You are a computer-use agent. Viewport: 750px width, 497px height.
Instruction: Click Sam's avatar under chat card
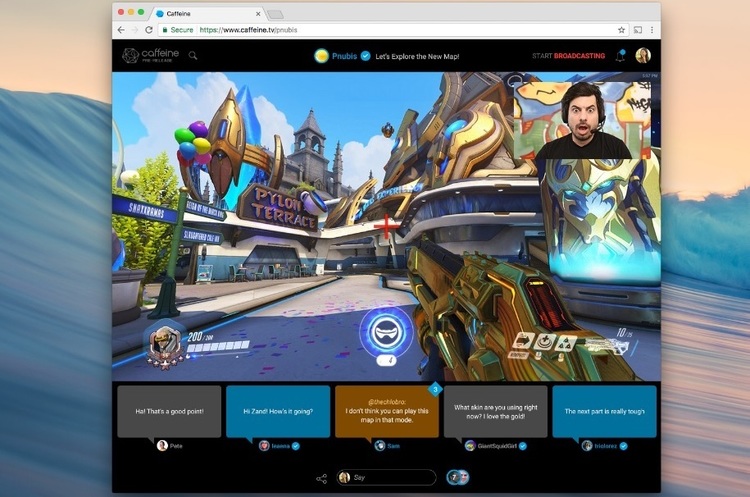coord(380,446)
